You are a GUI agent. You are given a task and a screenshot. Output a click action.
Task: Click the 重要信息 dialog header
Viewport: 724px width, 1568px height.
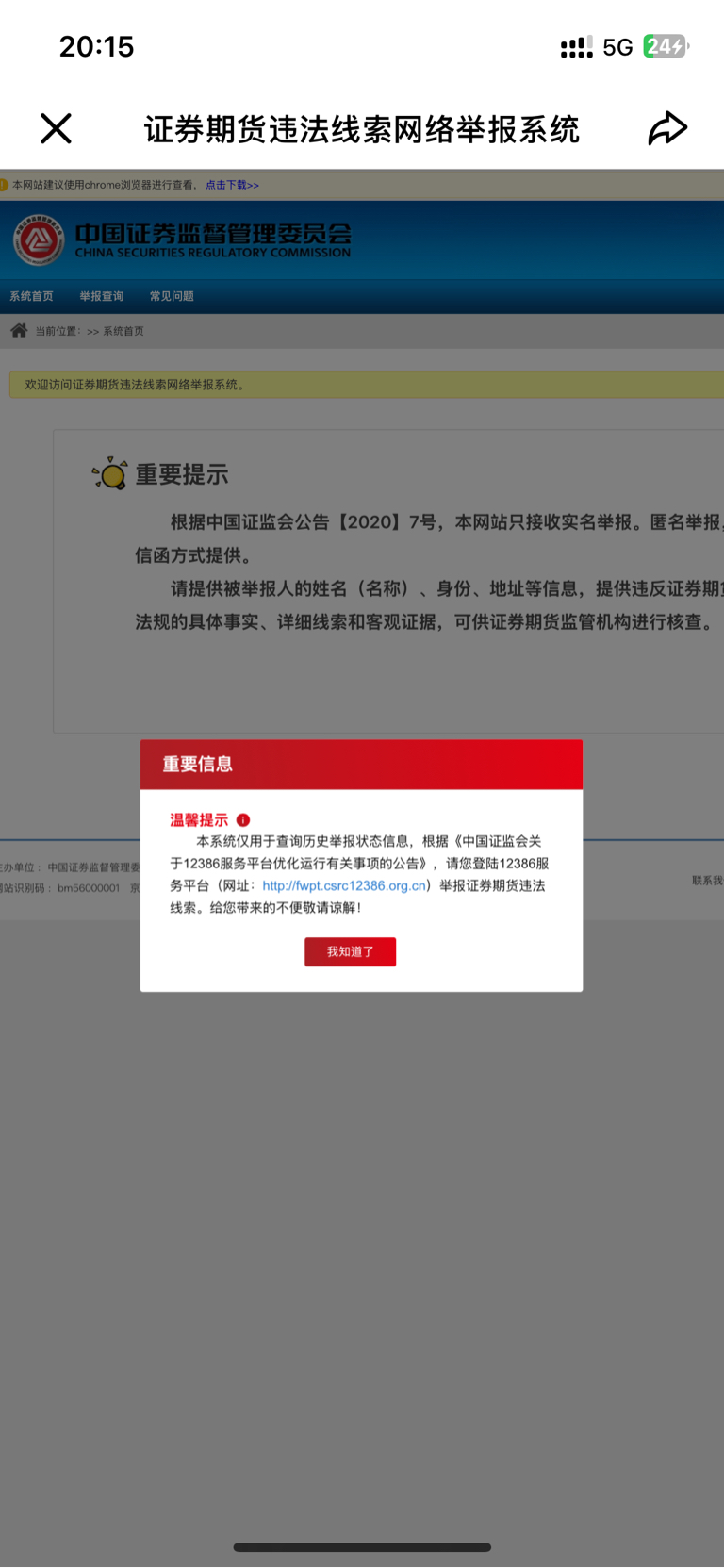pos(361,765)
